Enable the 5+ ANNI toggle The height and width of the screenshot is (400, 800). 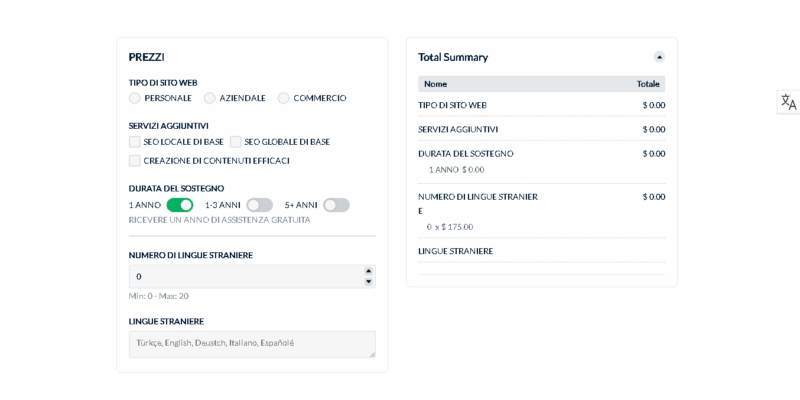336,205
